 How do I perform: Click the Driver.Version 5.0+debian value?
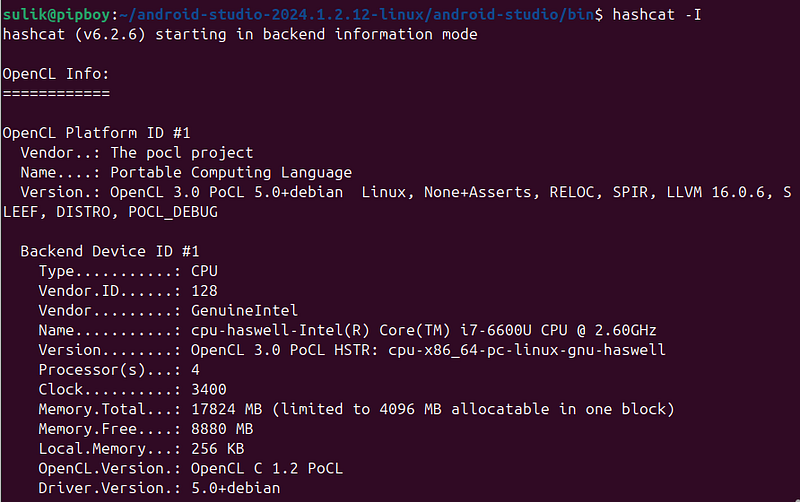[235, 488]
